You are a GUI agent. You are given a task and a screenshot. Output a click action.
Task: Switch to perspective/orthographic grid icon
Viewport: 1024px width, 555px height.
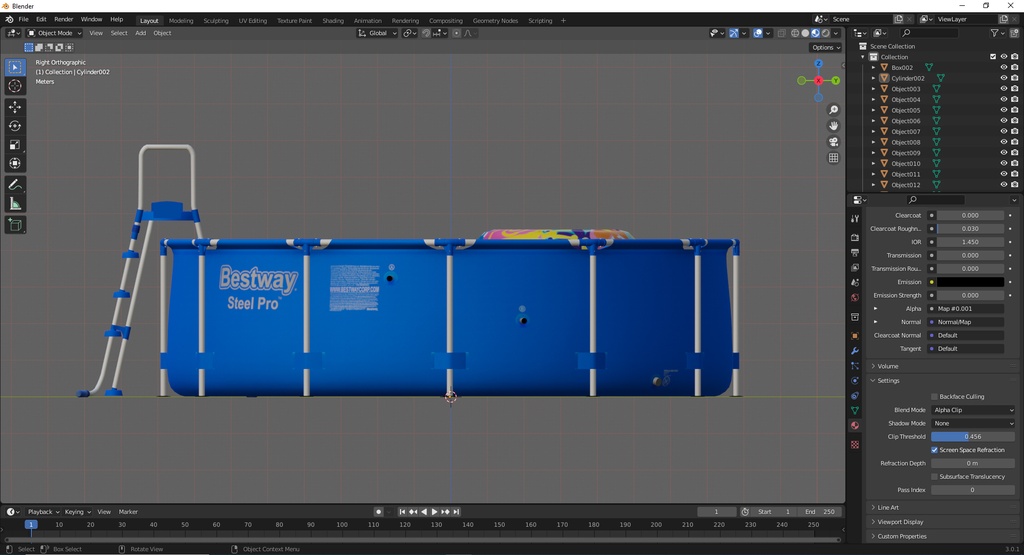[833, 158]
